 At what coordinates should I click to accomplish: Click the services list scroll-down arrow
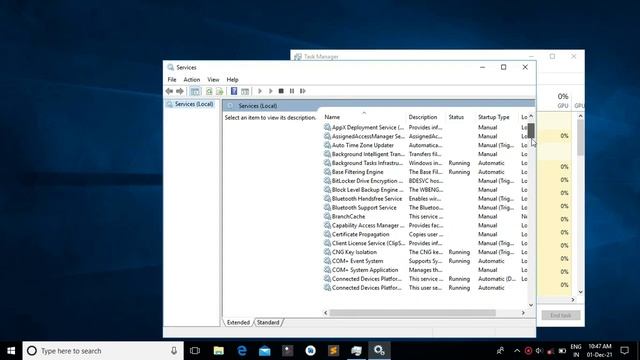(531, 305)
